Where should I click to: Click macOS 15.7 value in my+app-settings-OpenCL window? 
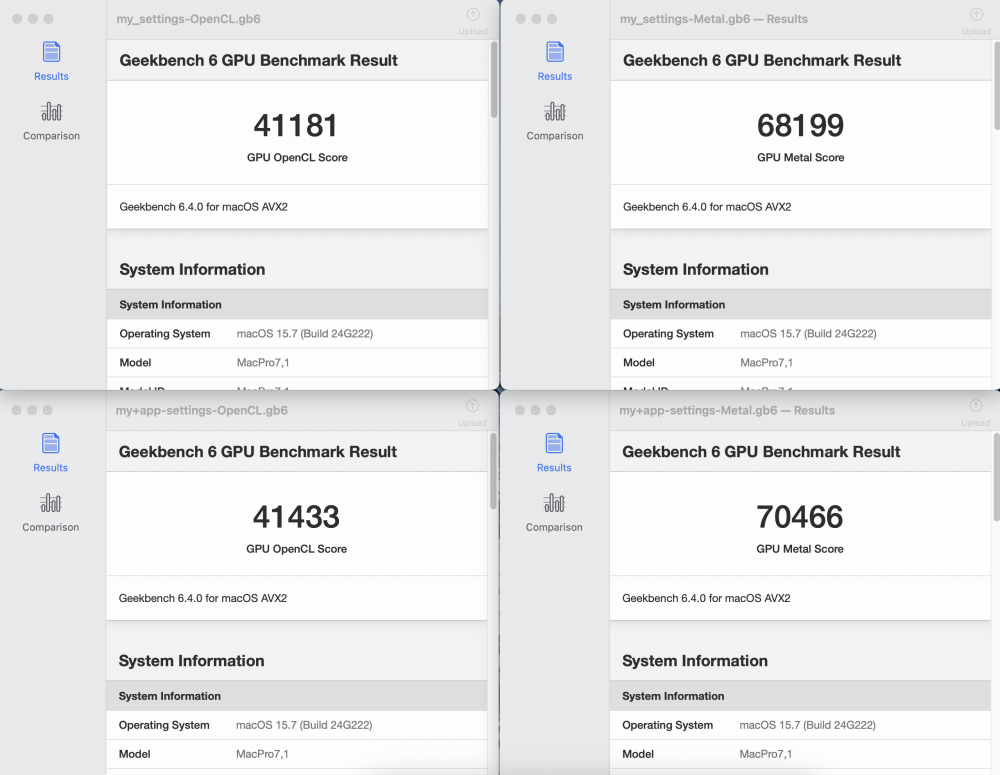coord(304,725)
